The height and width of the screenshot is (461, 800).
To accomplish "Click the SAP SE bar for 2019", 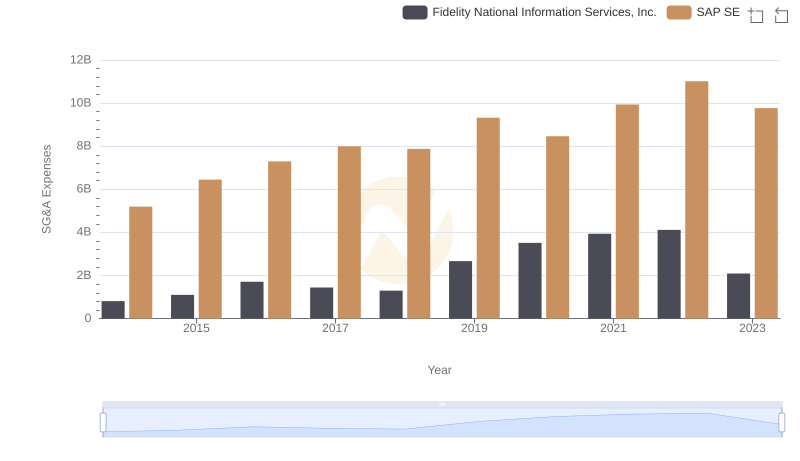I will pyautogui.click(x=488, y=218).
